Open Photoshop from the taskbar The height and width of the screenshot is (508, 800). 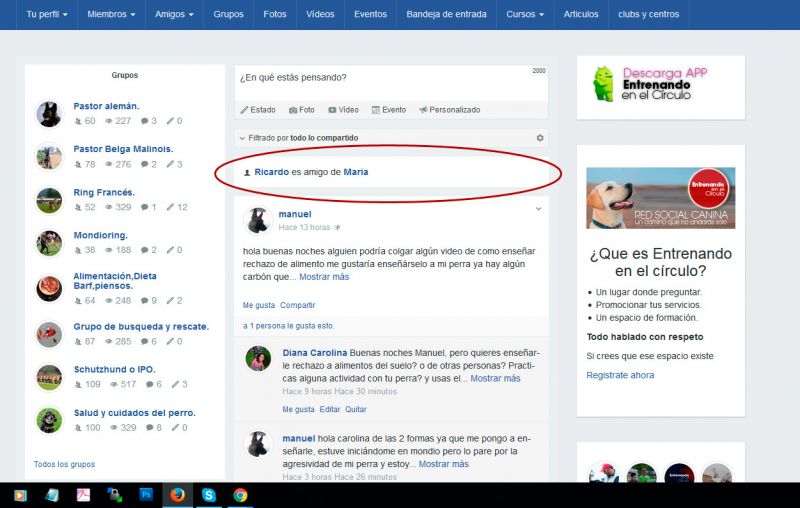click(146, 495)
